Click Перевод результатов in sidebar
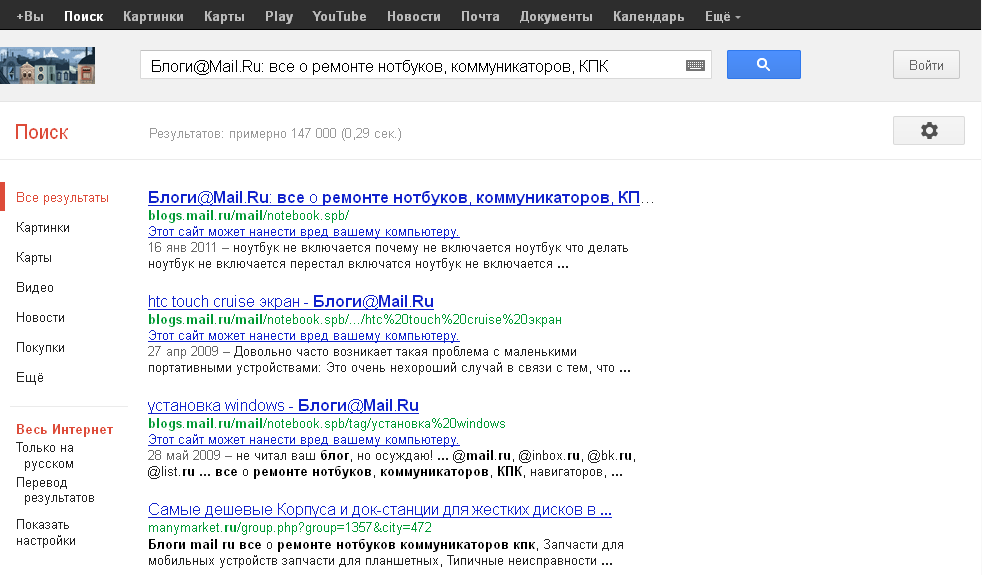Viewport: 982px width, 575px height. pos(55,490)
